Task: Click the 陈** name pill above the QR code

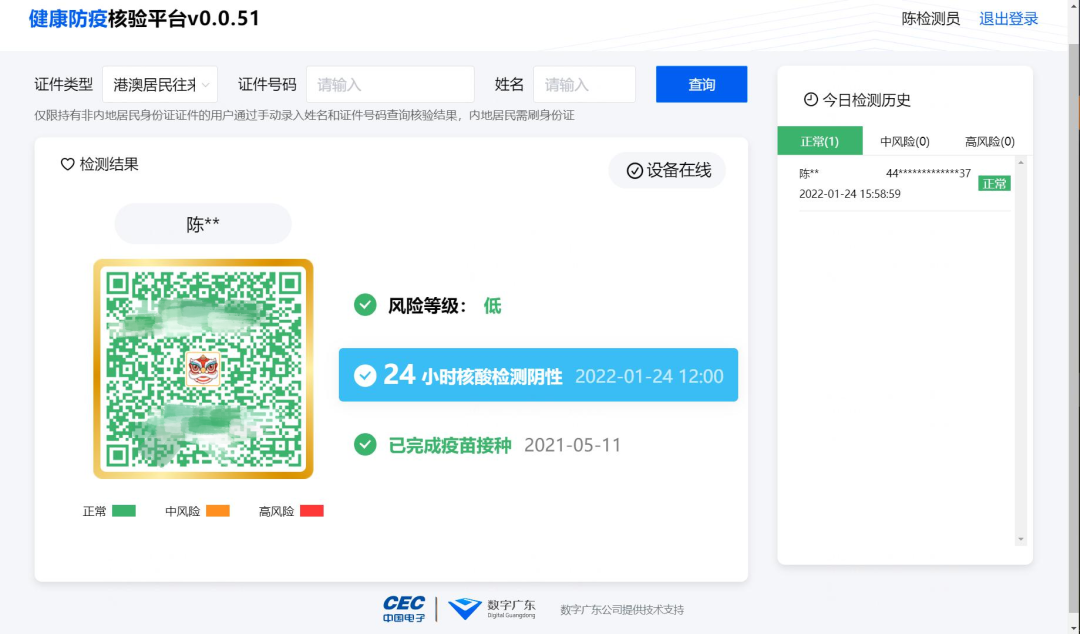Action: point(203,224)
